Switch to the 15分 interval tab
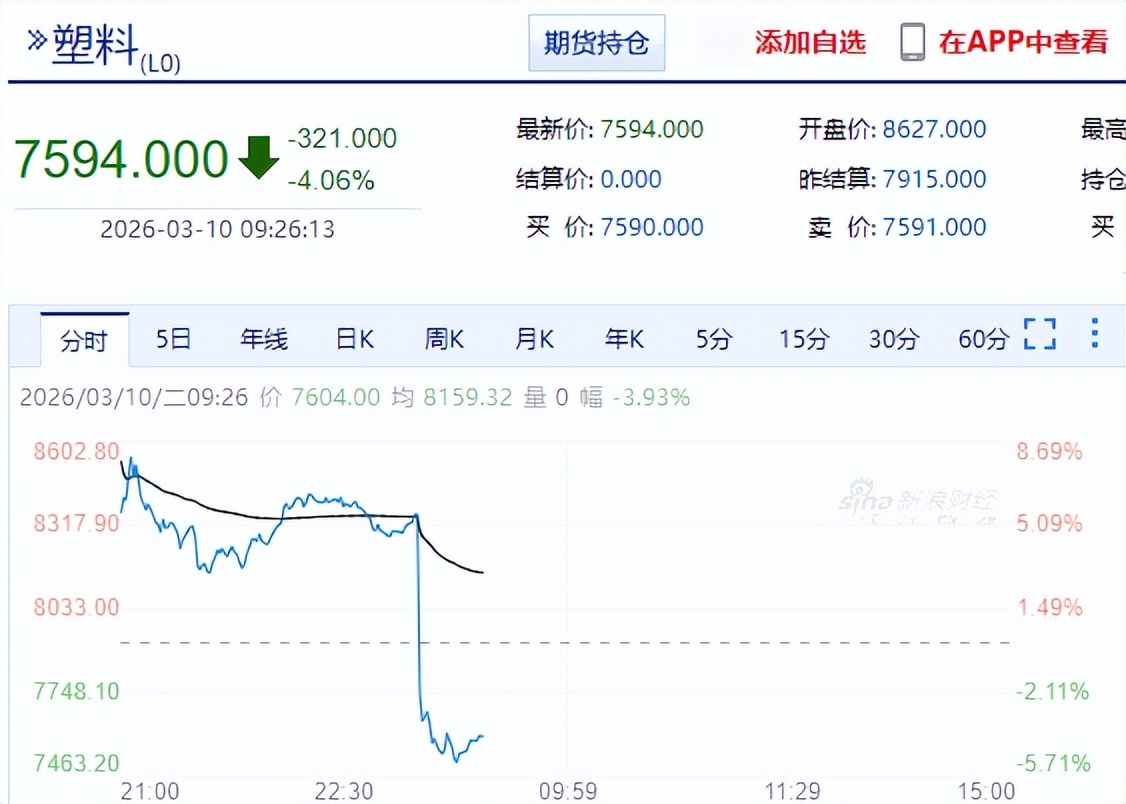1126x804 pixels. click(x=804, y=339)
